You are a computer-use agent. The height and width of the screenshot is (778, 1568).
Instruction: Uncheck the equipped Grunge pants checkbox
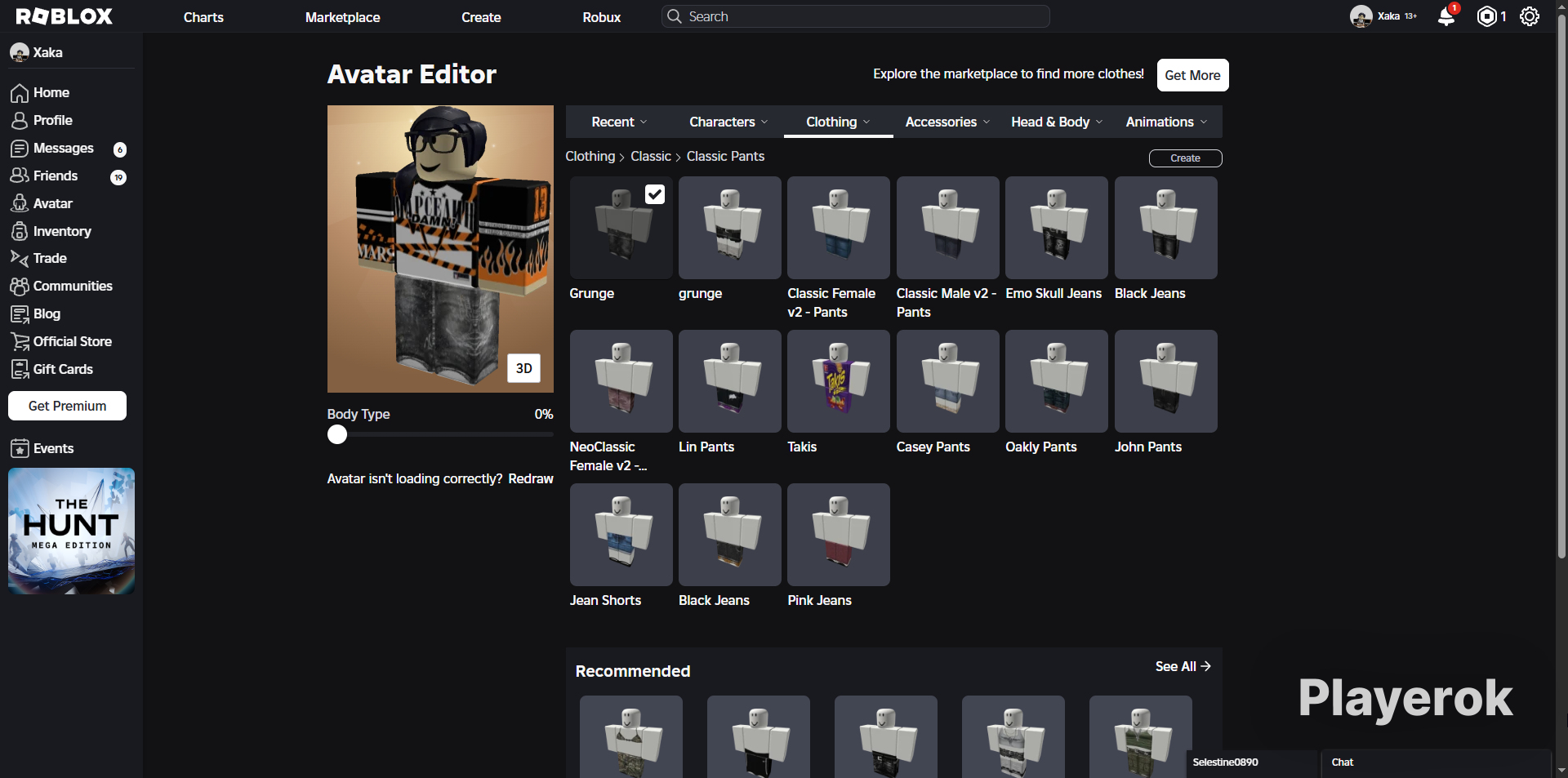655,194
